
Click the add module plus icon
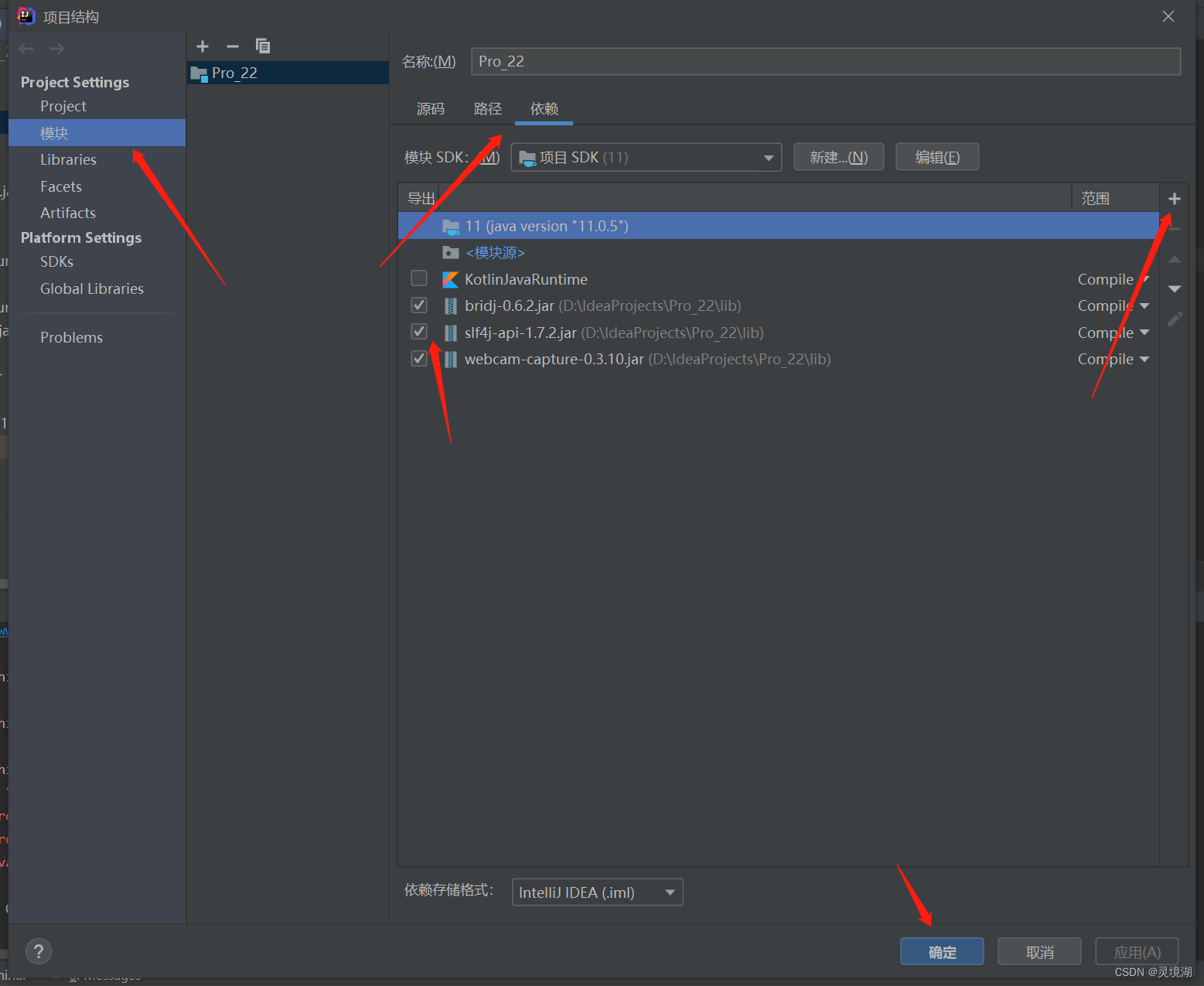(x=203, y=46)
